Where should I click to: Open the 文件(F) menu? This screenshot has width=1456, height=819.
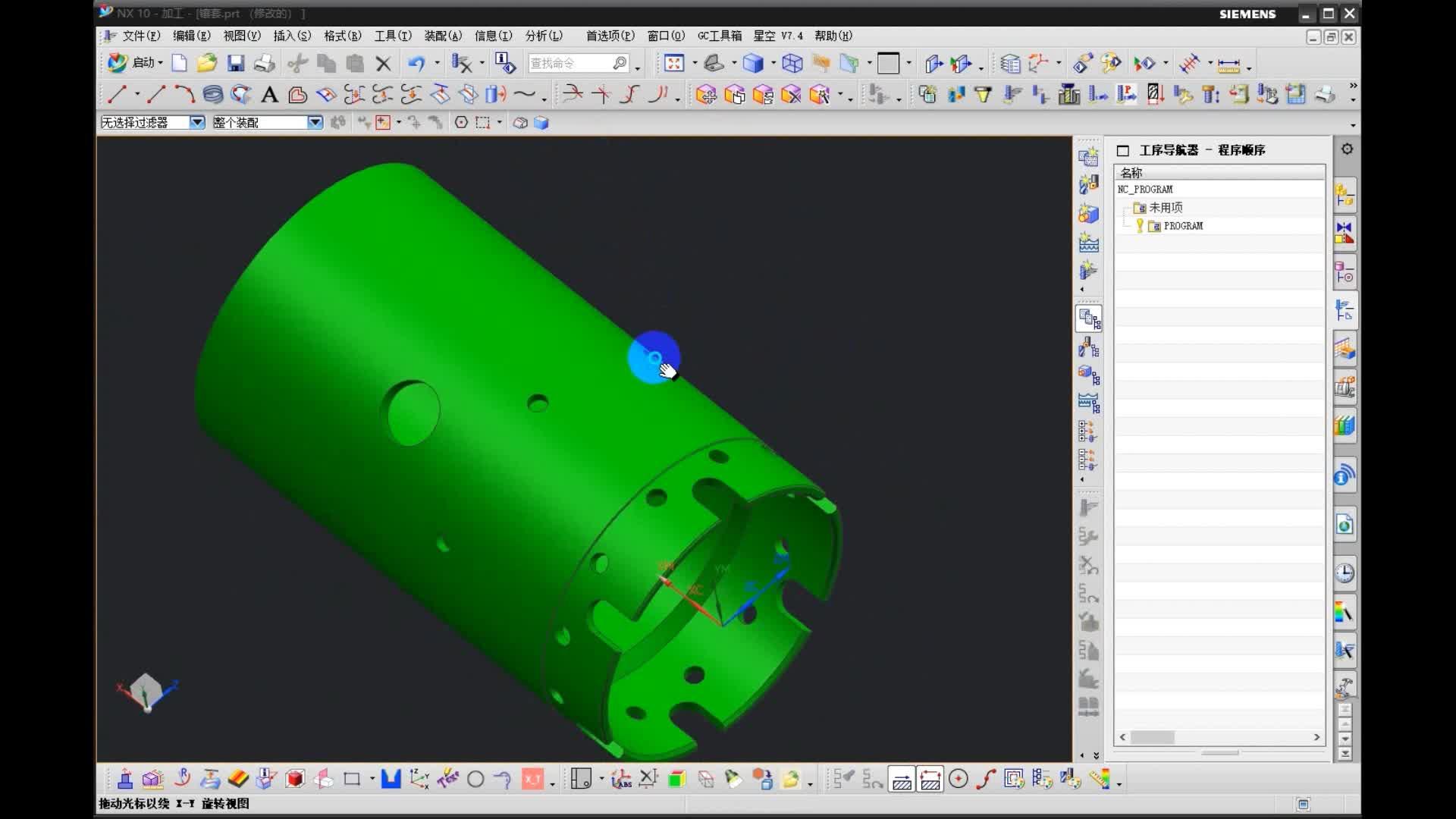(140, 36)
